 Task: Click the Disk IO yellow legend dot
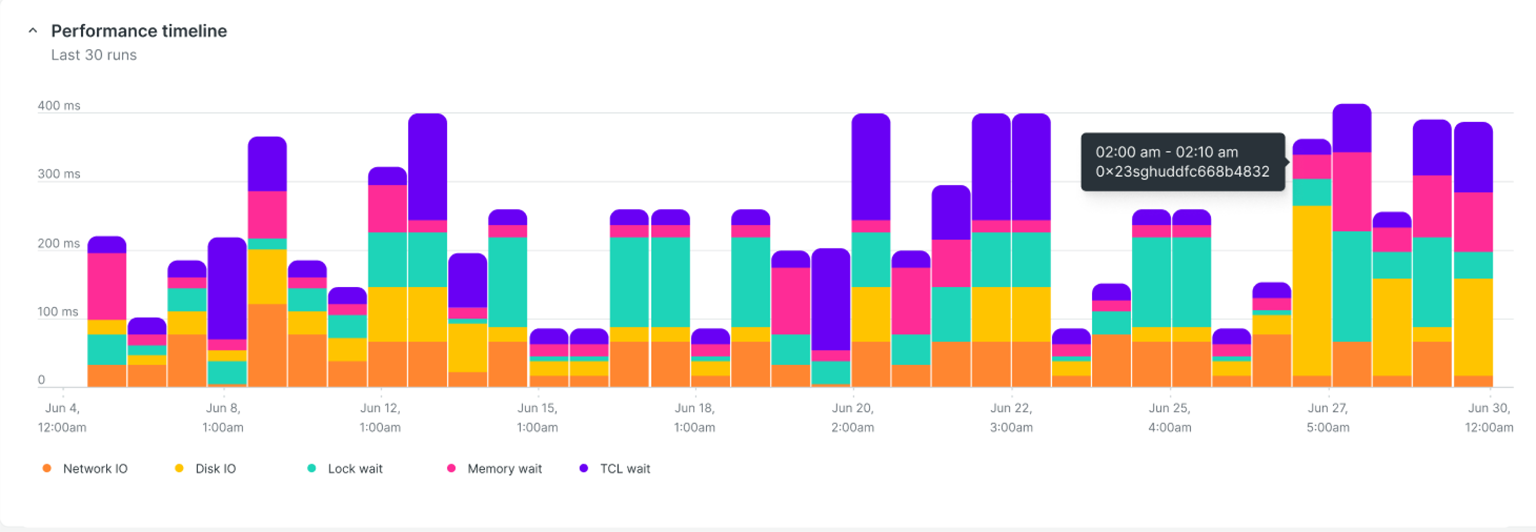point(179,468)
